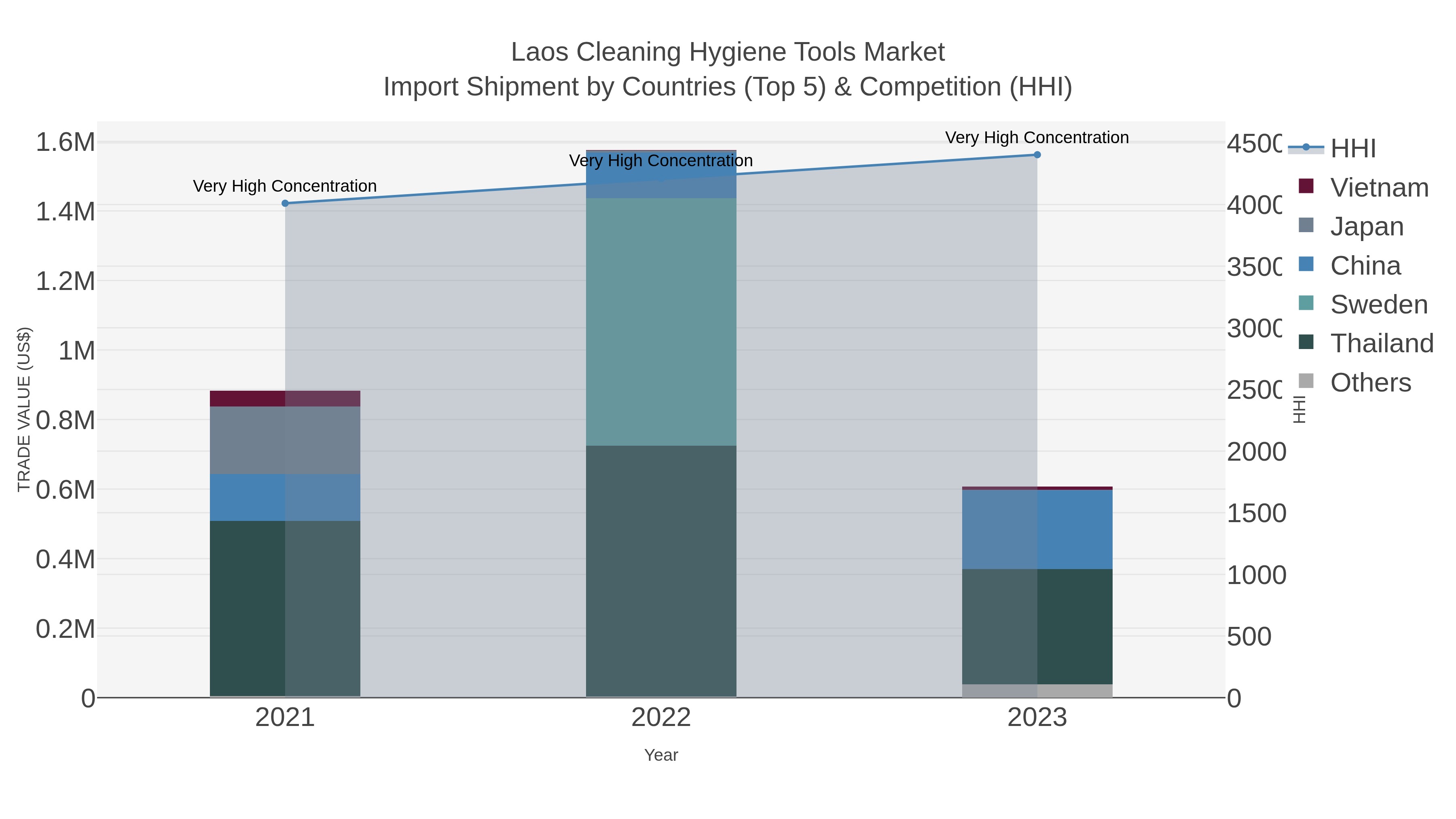
Task: Click the Japan slate legend swatch
Action: click(x=1306, y=225)
